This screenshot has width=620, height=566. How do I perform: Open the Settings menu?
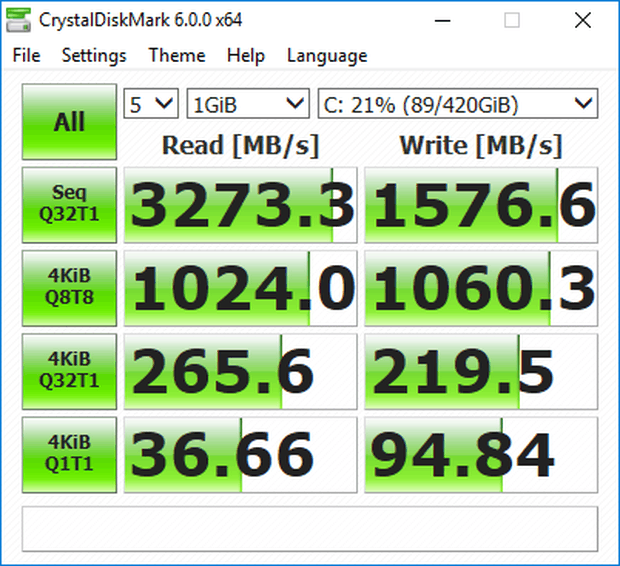click(x=94, y=55)
